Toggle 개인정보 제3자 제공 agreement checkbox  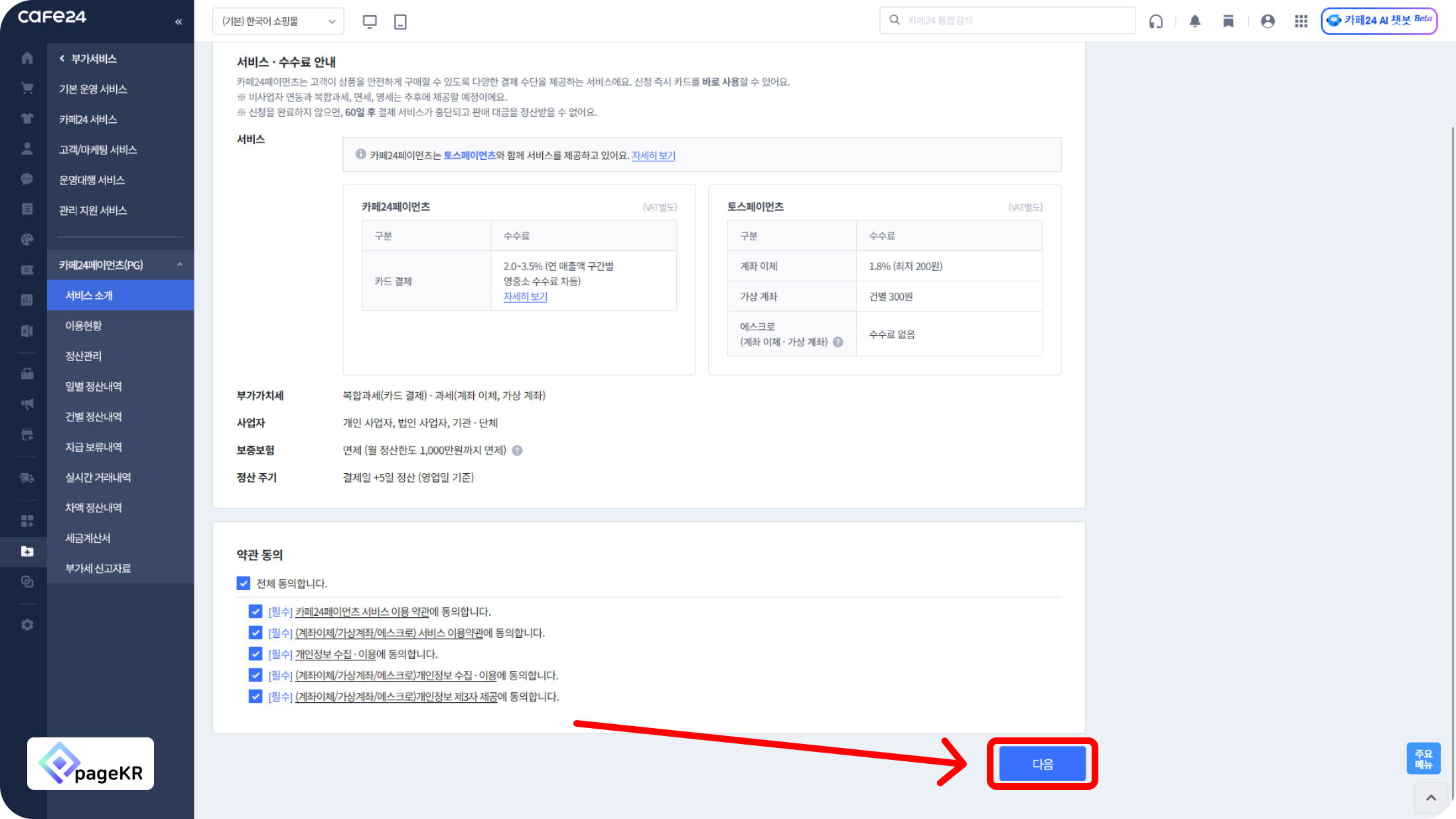255,696
